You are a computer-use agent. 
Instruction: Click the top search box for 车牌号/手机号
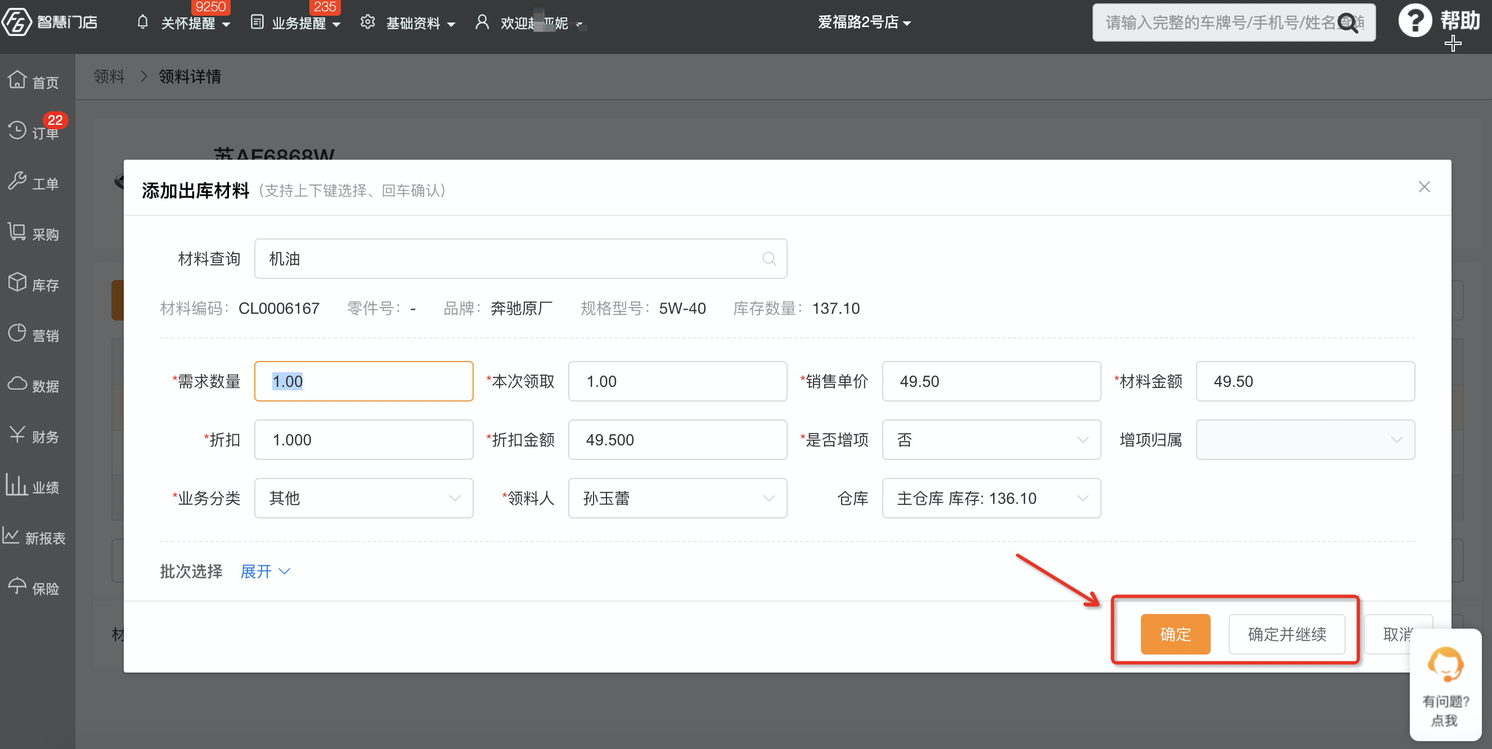pyautogui.click(x=1234, y=22)
